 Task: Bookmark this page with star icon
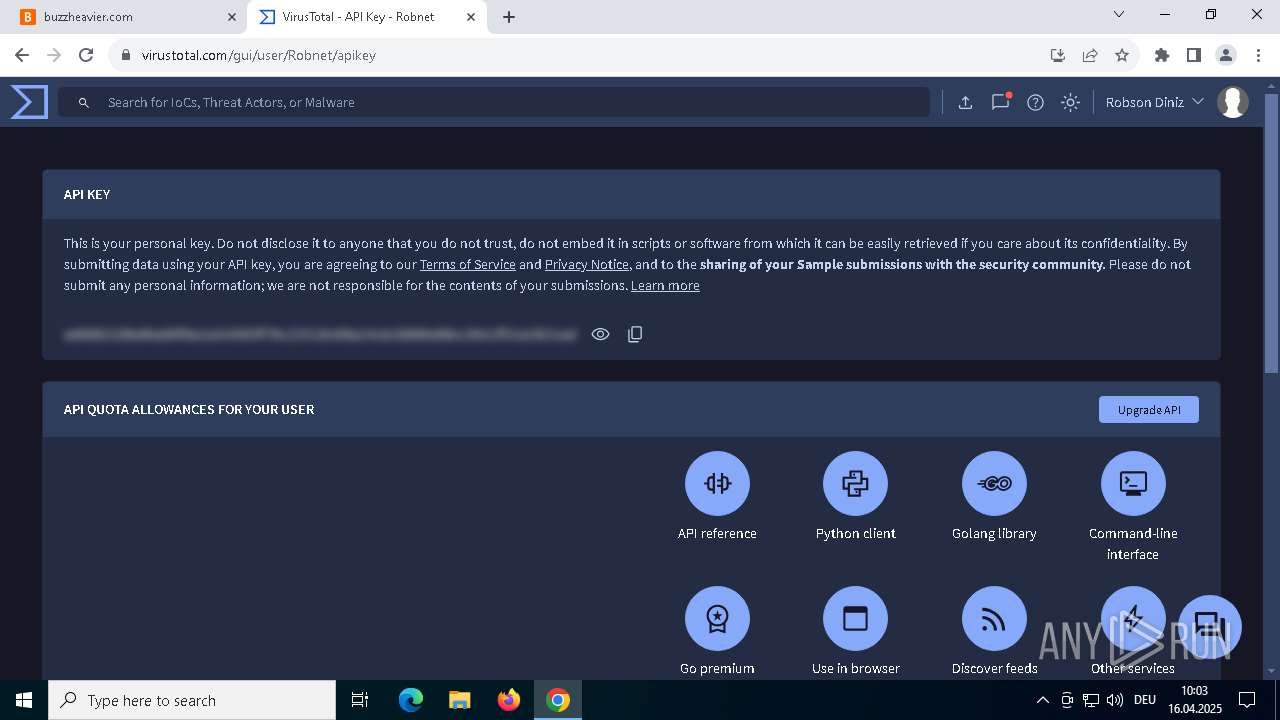click(1122, 55)
